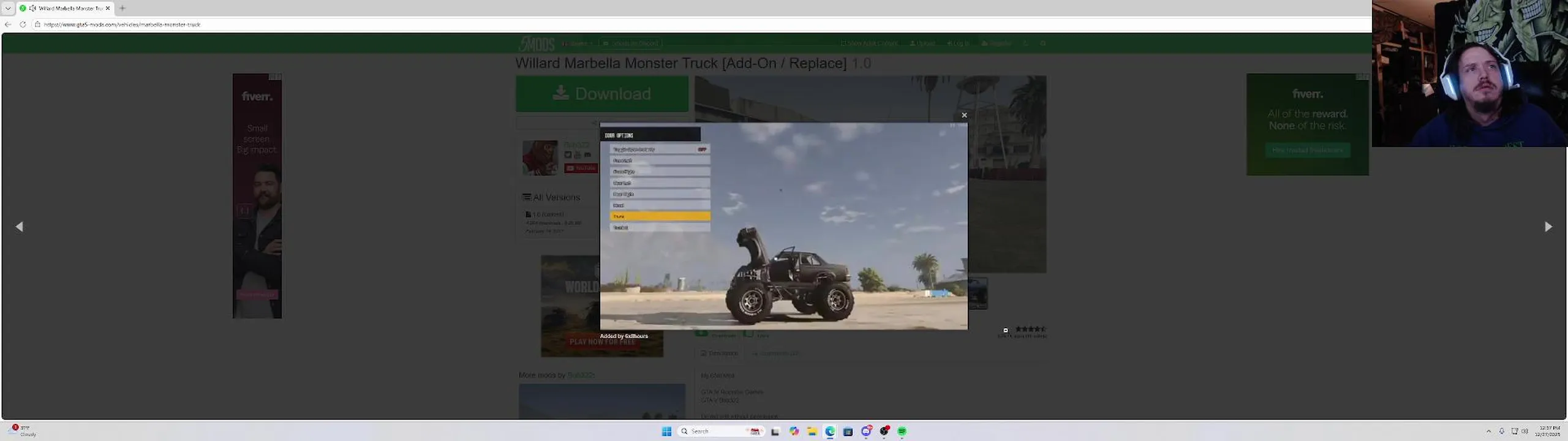Open the Upload link in the header
This screenshot has width=1568, height=441.
point(922,43)
